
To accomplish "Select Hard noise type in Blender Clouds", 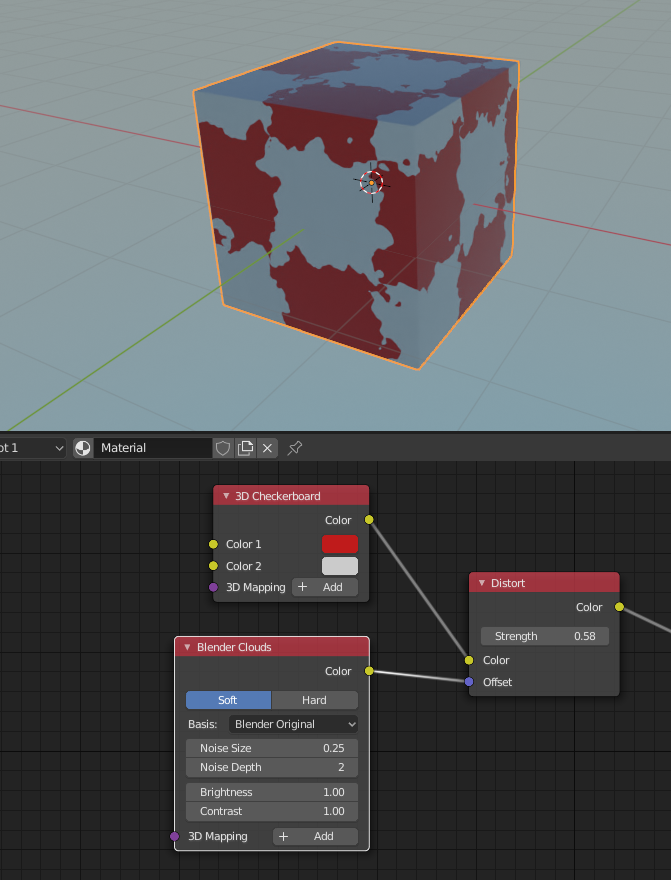I will (x=314, y=700).
